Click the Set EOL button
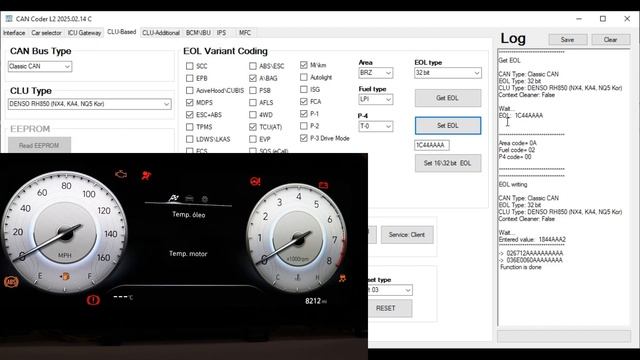 coord(448,125)
